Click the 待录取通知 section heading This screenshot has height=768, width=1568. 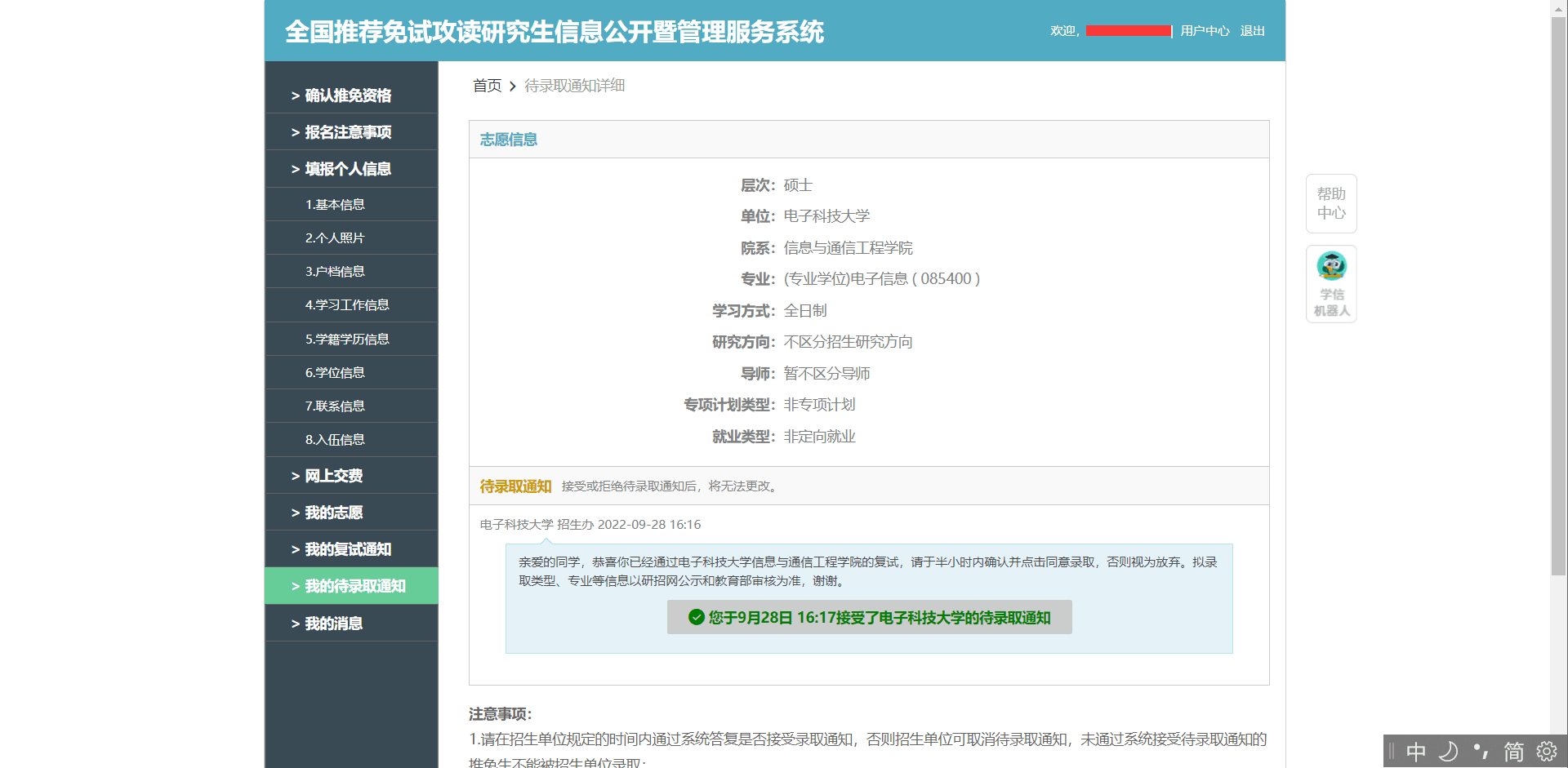(x=515, y=486)
